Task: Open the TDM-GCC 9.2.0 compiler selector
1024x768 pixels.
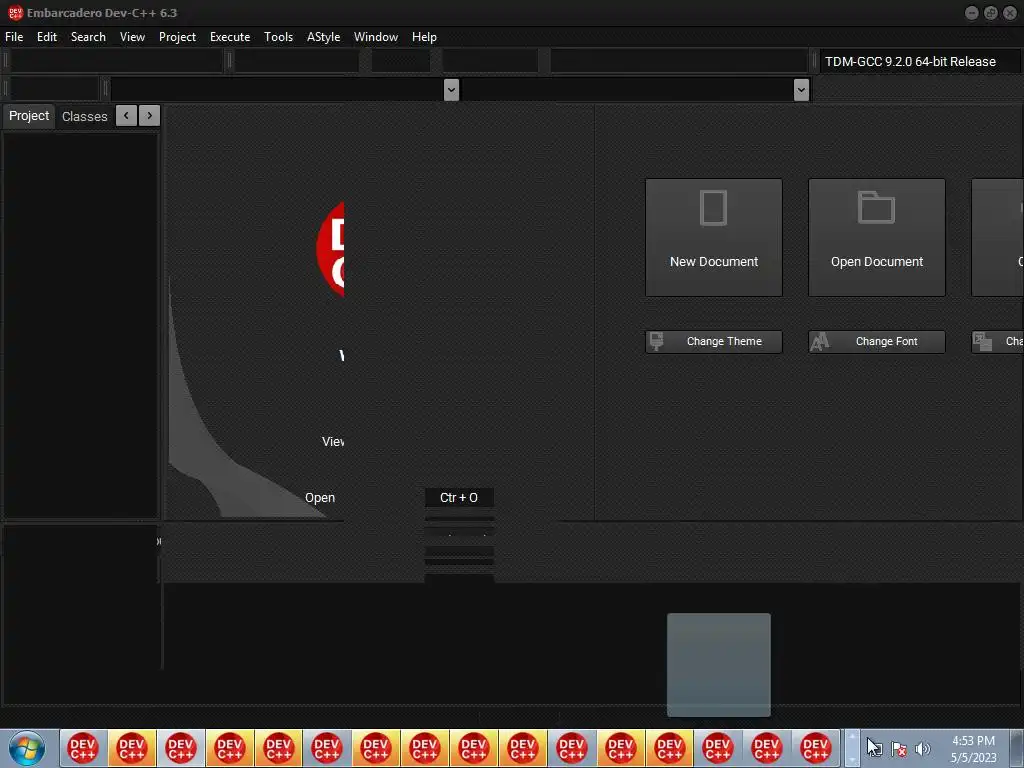Action: coord(918,61)
